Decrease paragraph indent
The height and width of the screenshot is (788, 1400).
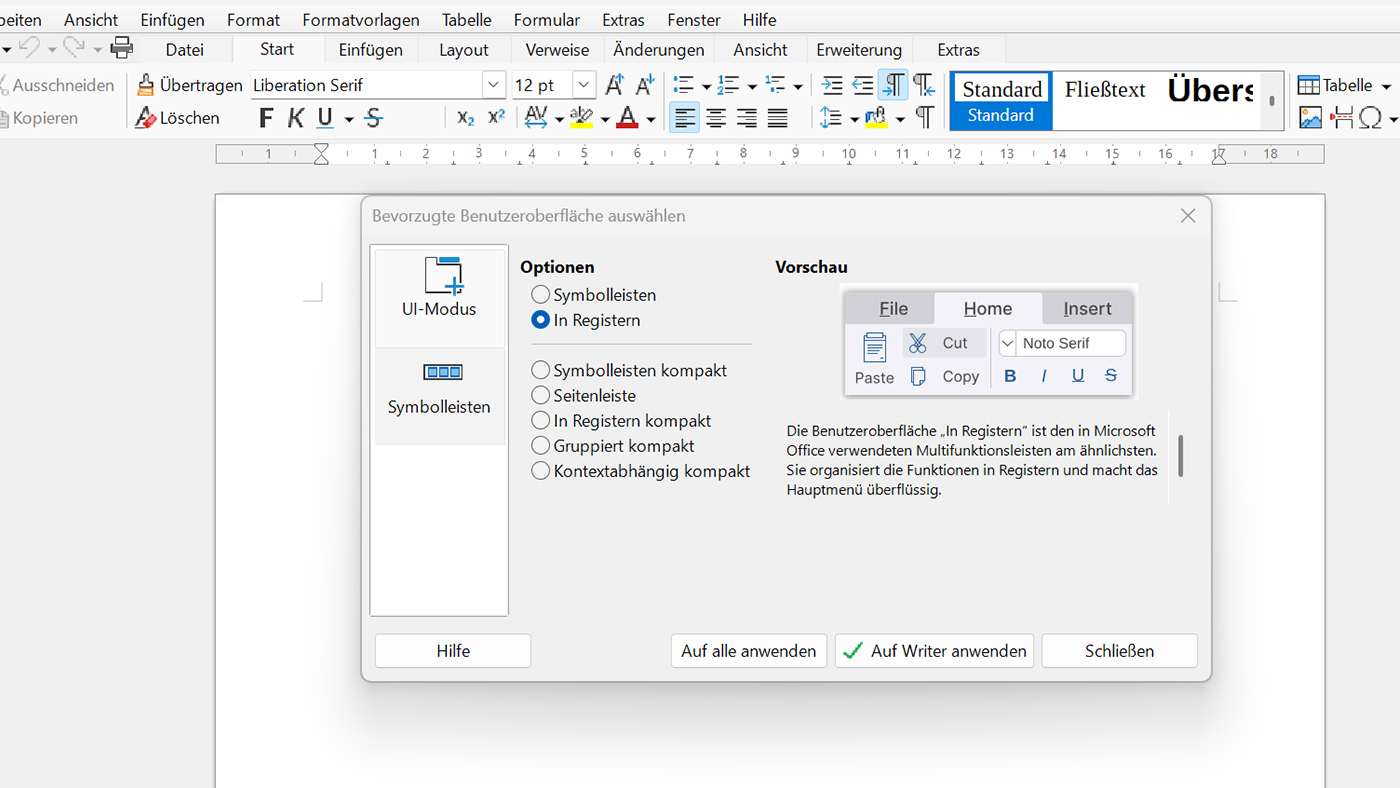coord(862,85)
